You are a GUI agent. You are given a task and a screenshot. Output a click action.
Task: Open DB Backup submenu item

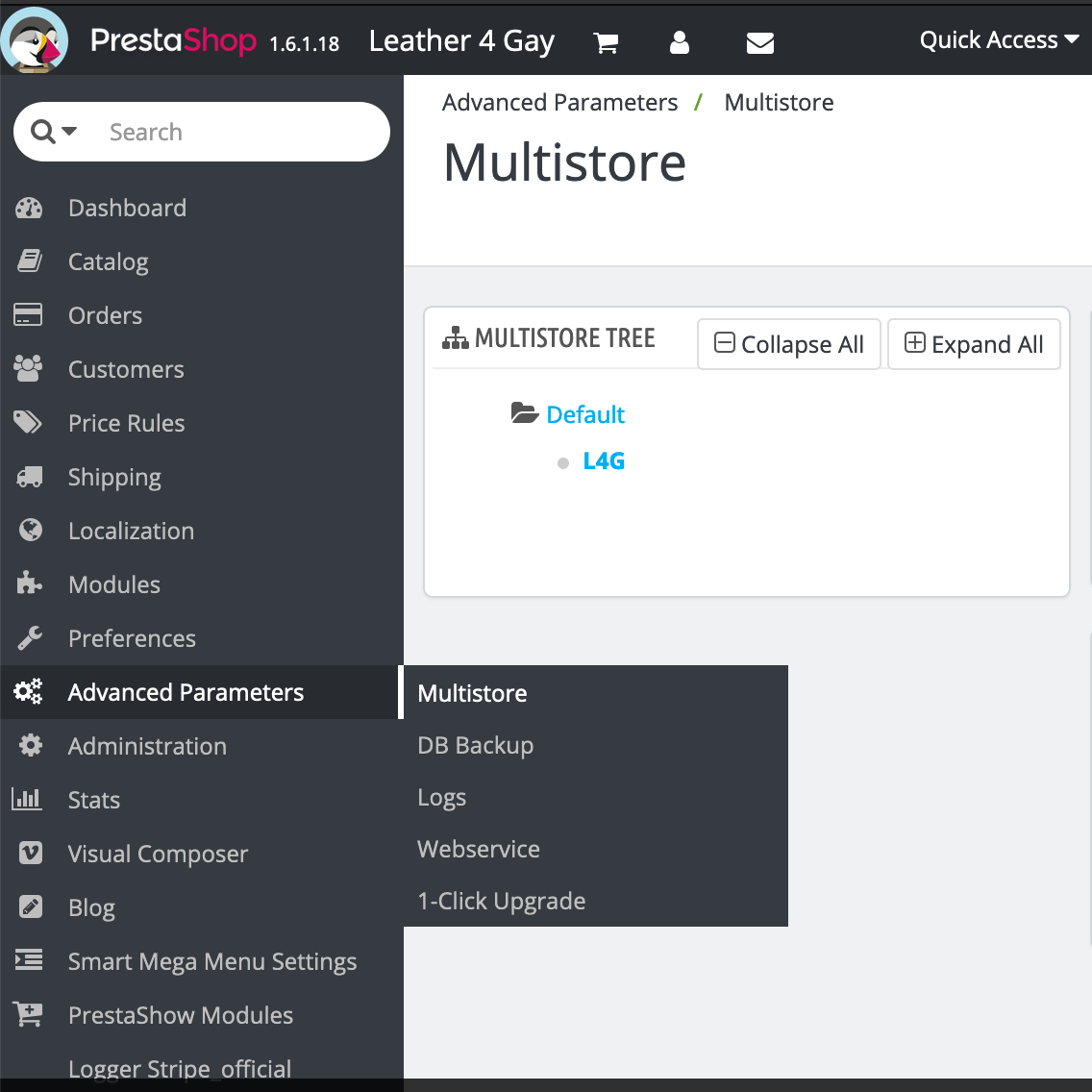click(476, 745)
